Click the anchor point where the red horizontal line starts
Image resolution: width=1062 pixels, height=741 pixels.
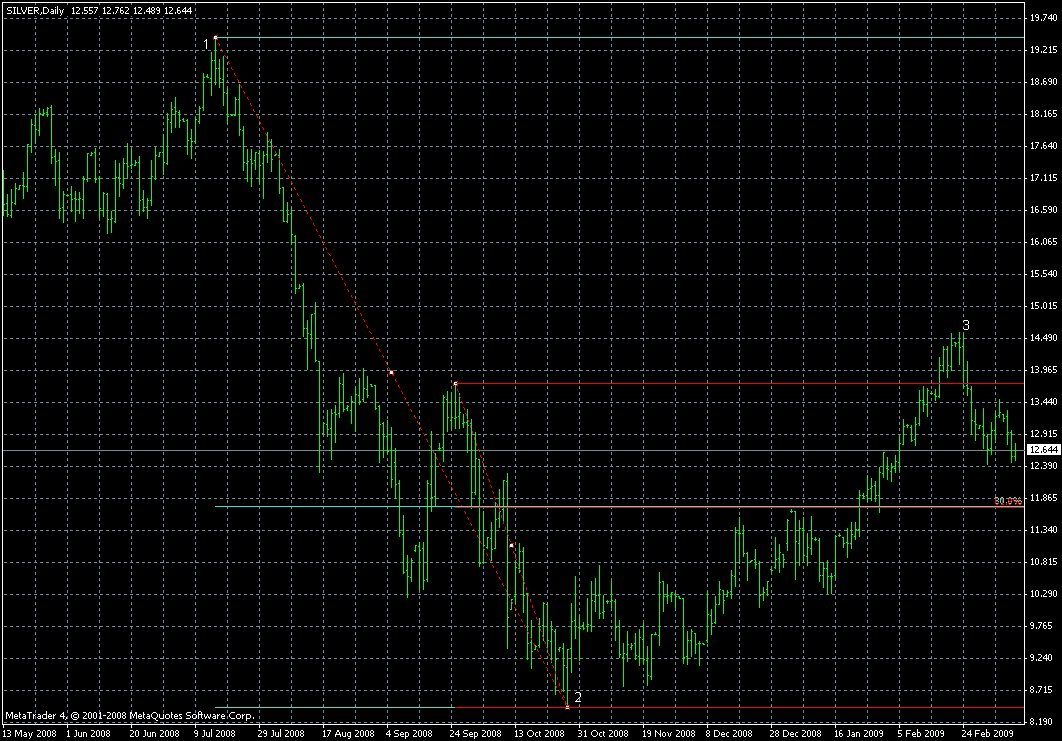(455, 383)
